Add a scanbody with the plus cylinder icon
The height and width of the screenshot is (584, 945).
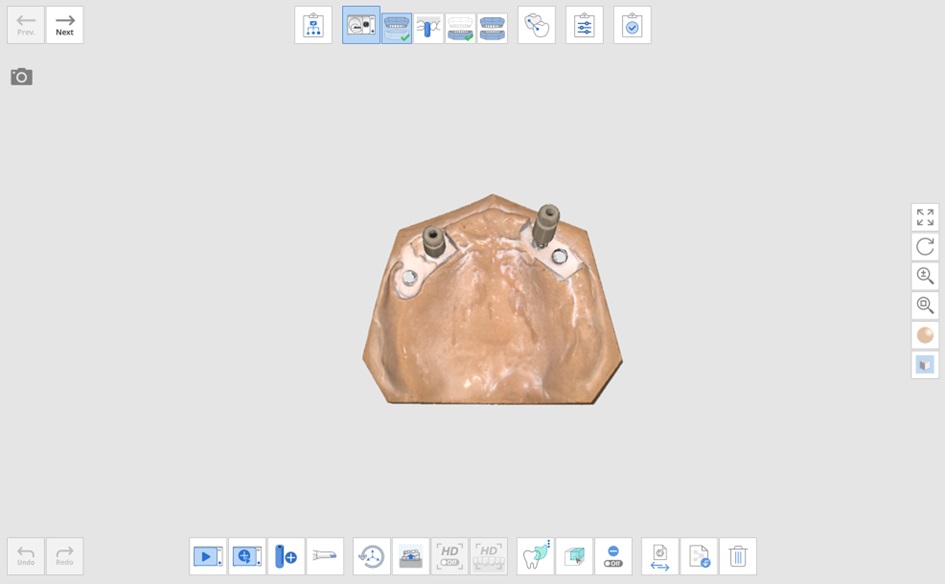click(286, 556)
